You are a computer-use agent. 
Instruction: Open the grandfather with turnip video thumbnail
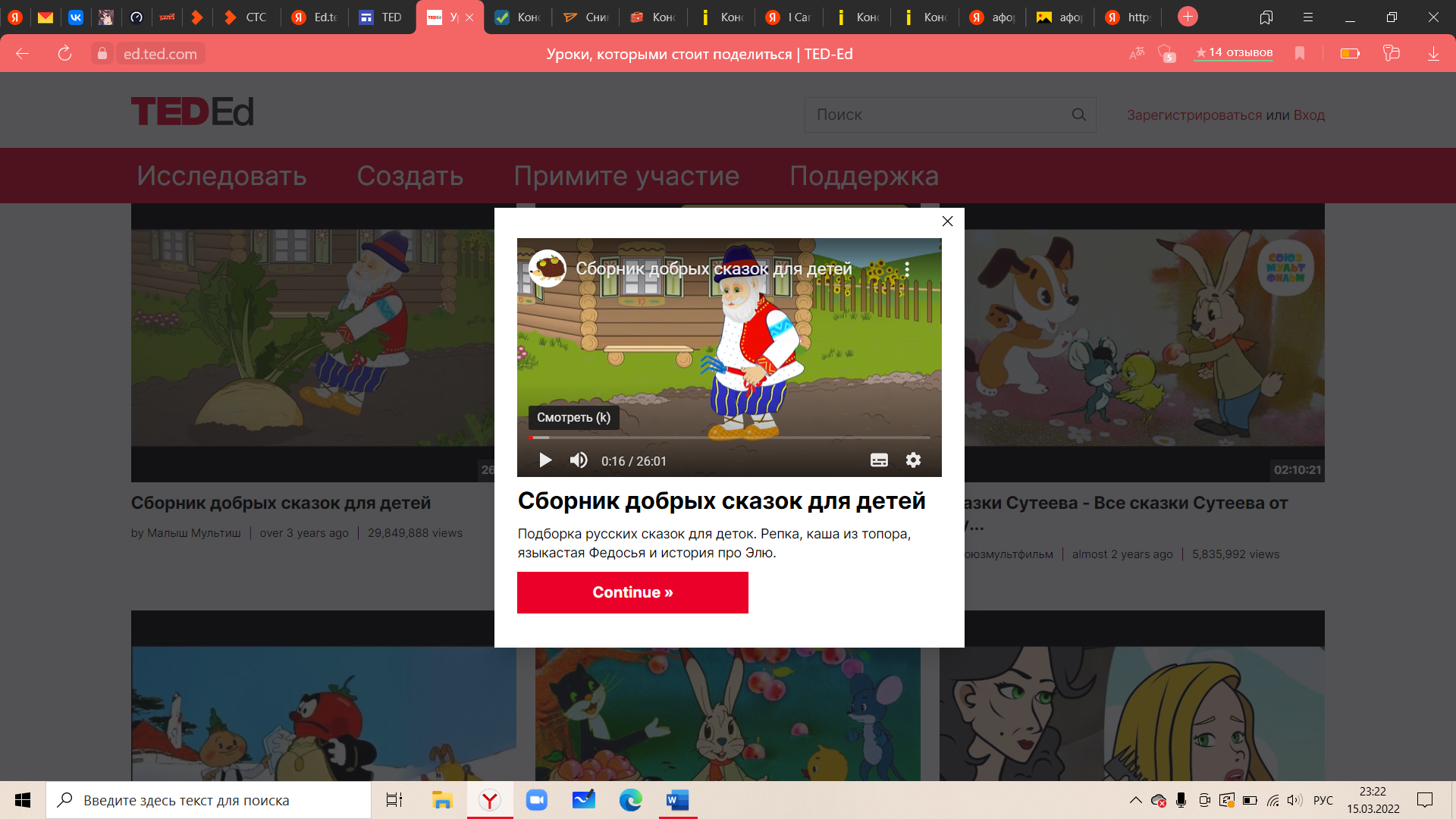tap(312, 343)
